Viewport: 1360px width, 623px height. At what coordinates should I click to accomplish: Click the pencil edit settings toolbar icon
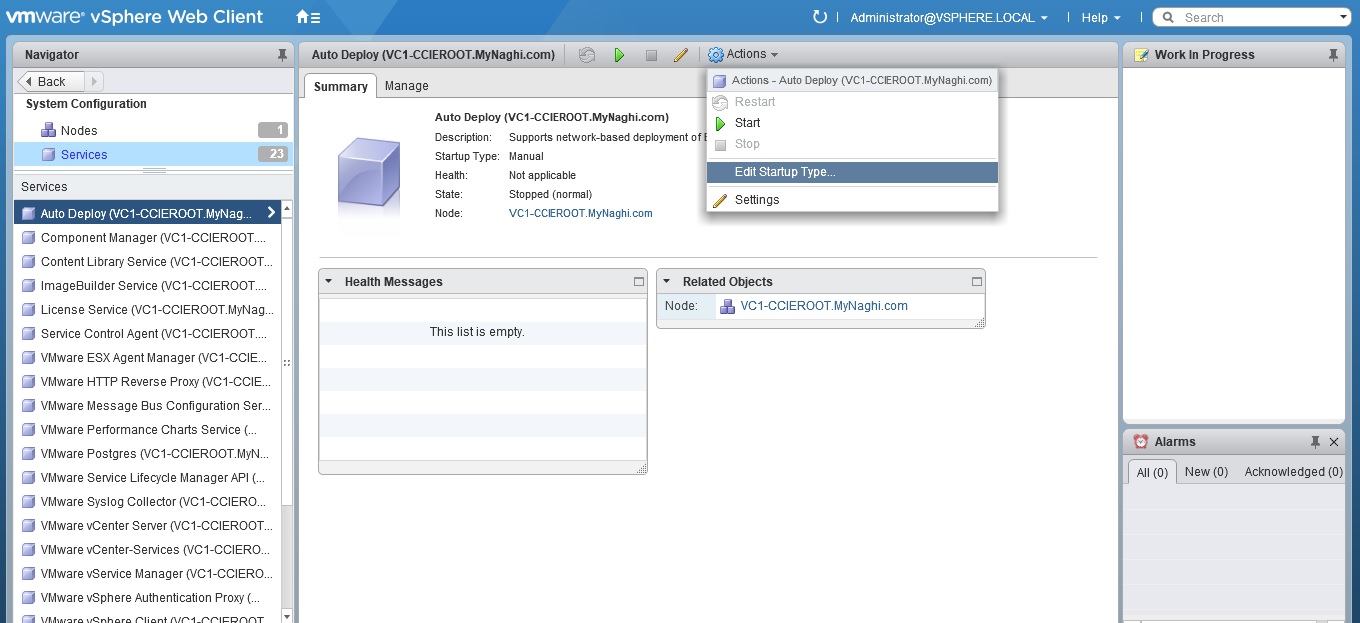(x=681, y=55)
